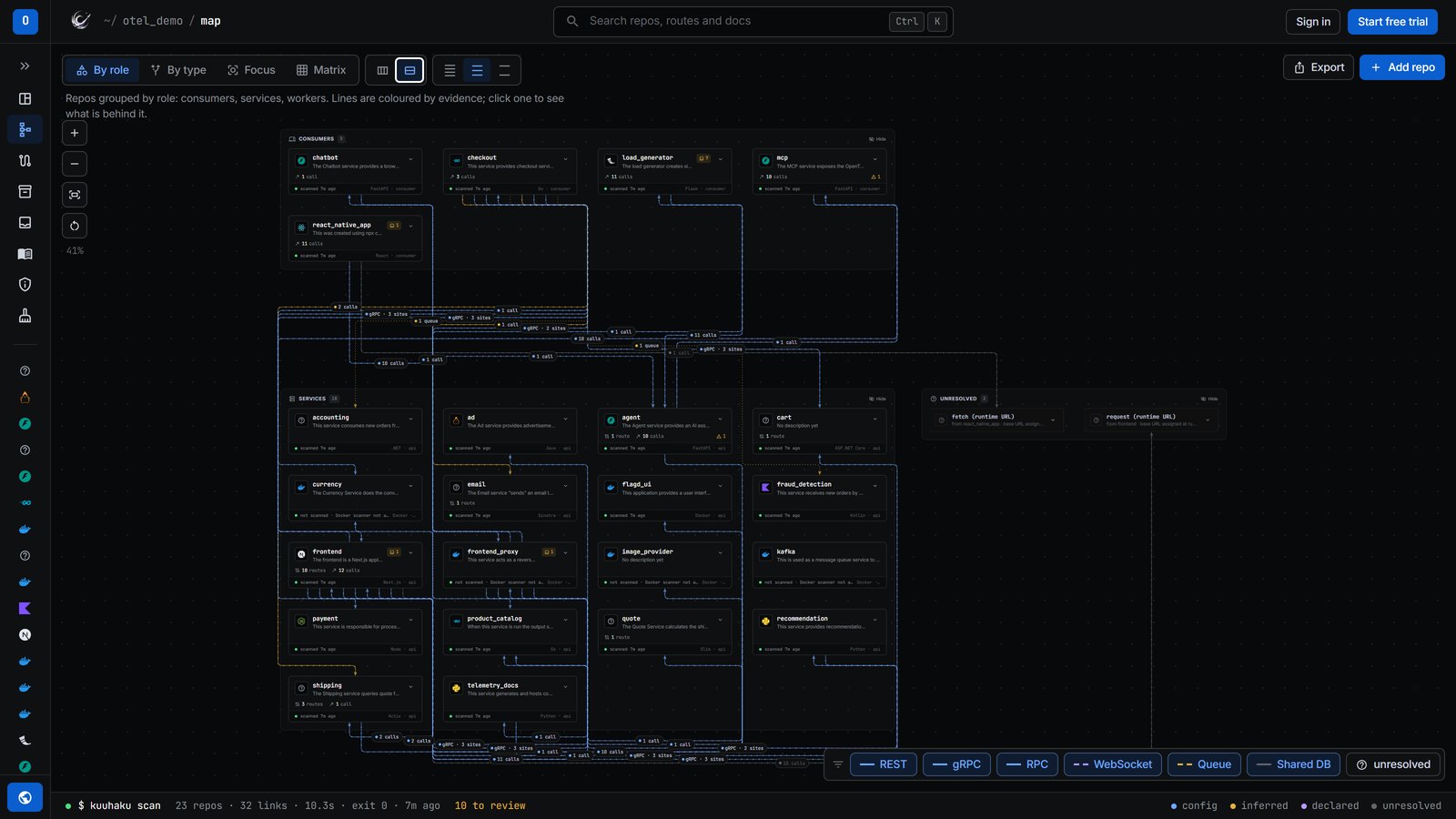
Task: Toggle Queue links in the legend
Action: click(1204, 764)
